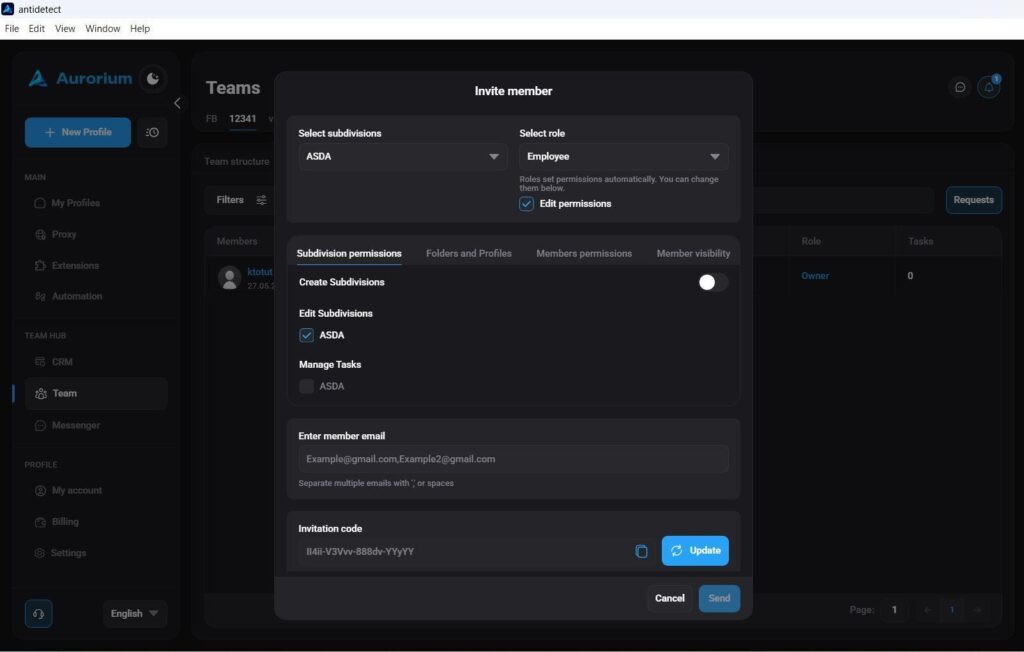Open the Requests button
Image resolution: width=1024 pixels, height=652 pixels.
973,200
